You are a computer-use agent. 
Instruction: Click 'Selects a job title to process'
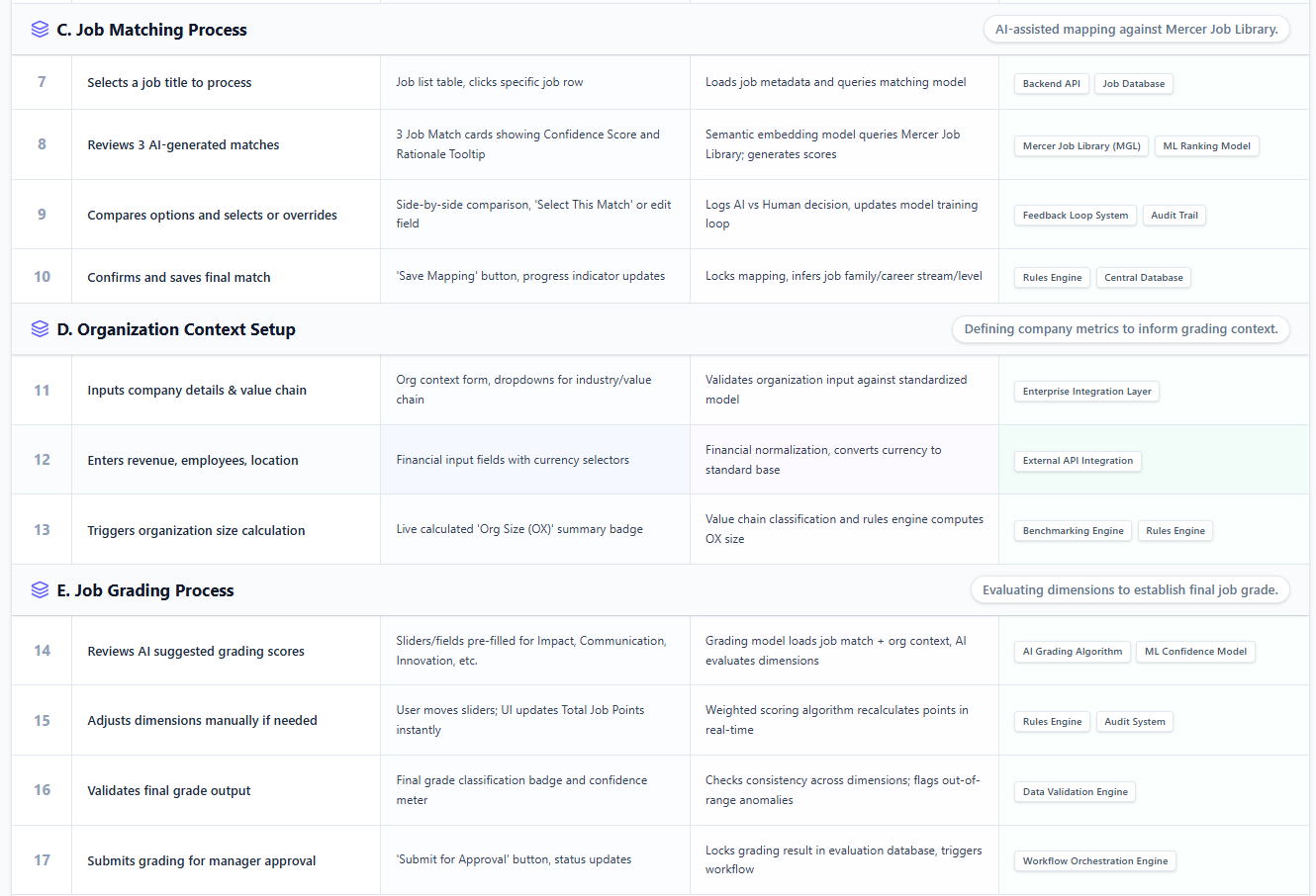pos(169,83)
